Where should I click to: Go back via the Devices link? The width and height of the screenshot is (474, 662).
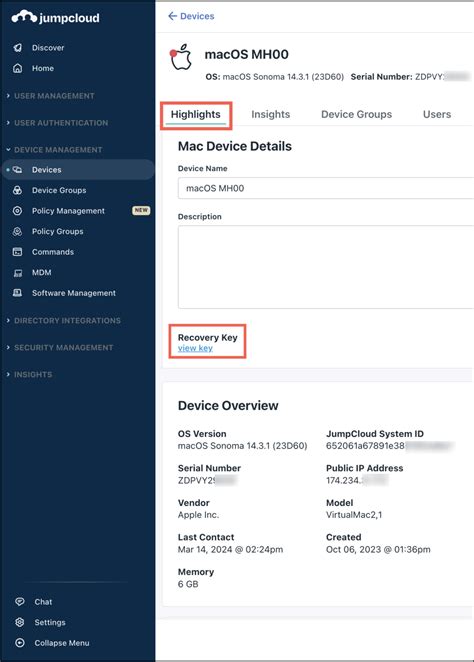(191, 16)
